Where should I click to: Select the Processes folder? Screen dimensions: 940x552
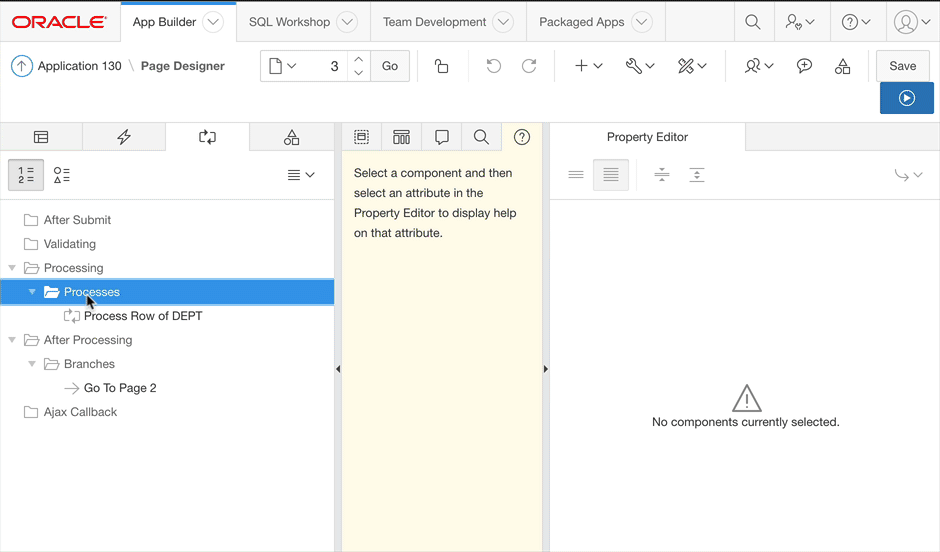[x=92, y=292]
